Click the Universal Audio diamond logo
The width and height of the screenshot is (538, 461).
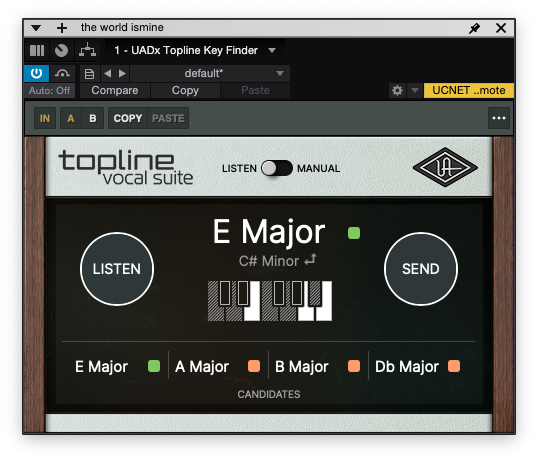click(445, 167)
